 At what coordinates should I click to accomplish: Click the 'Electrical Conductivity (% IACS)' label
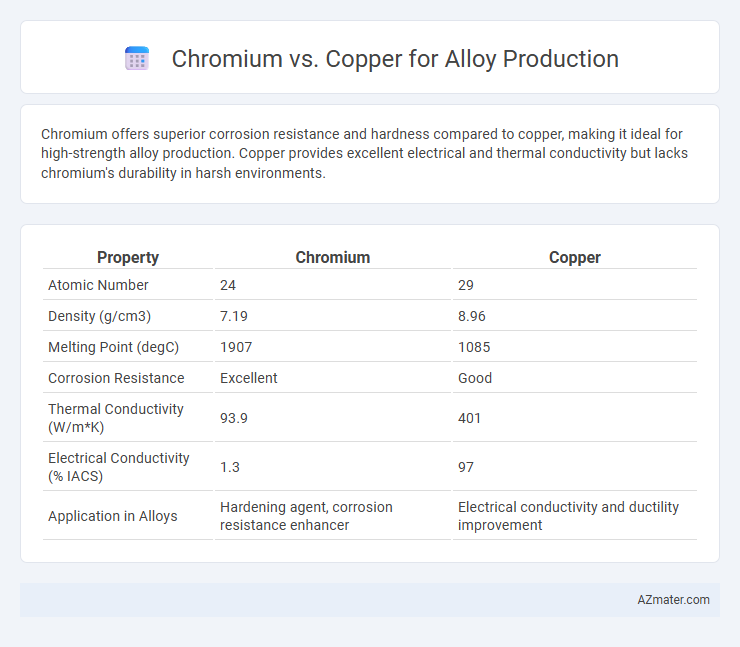tap(118, 467)
